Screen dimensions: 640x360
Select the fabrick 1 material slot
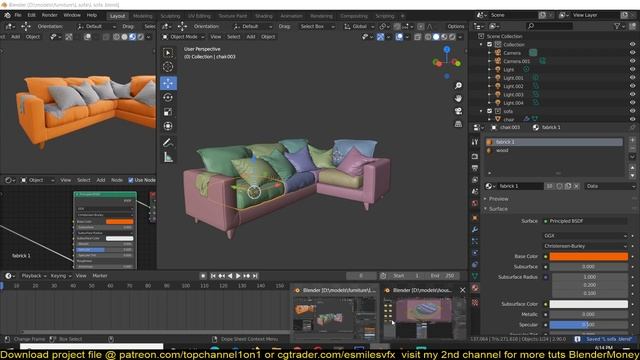[x=554, y=142]
